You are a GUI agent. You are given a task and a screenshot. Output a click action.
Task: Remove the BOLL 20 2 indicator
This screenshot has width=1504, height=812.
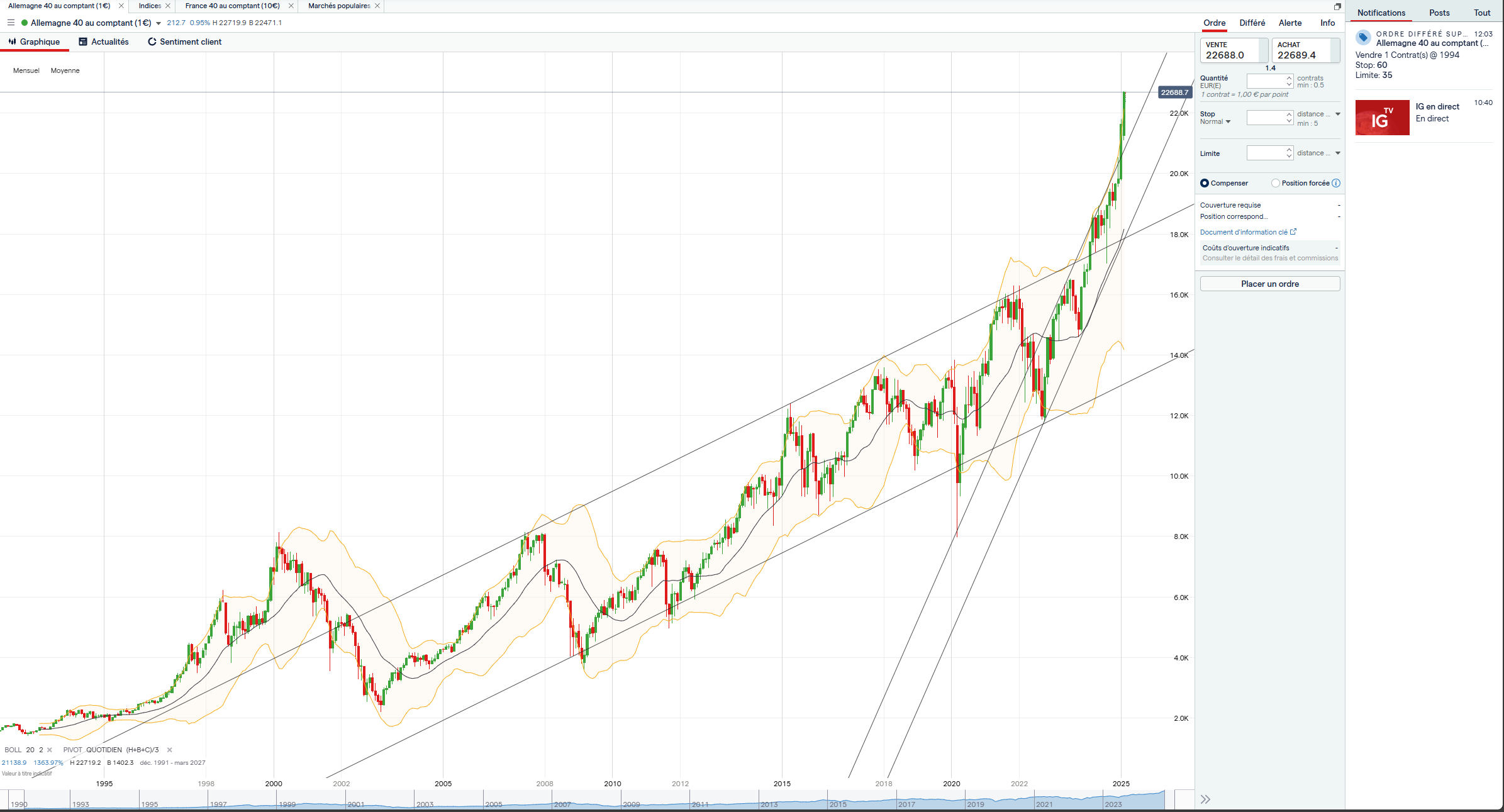pos(50,750)
